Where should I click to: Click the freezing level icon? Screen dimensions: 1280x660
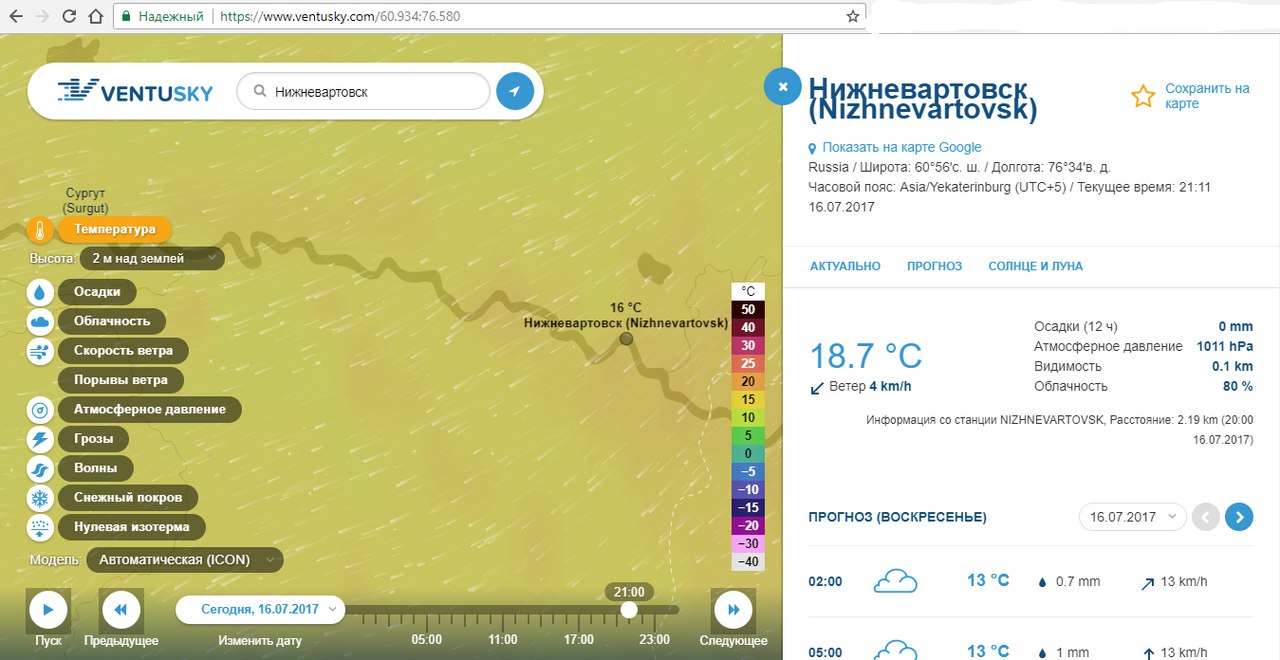click(40, 527)
